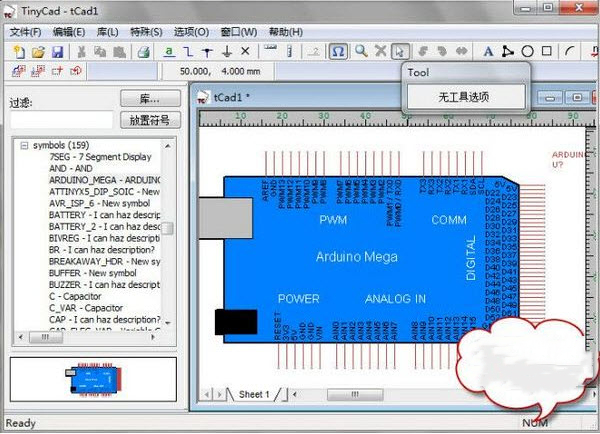Select the rectangle drawing tool

point(546,51)
